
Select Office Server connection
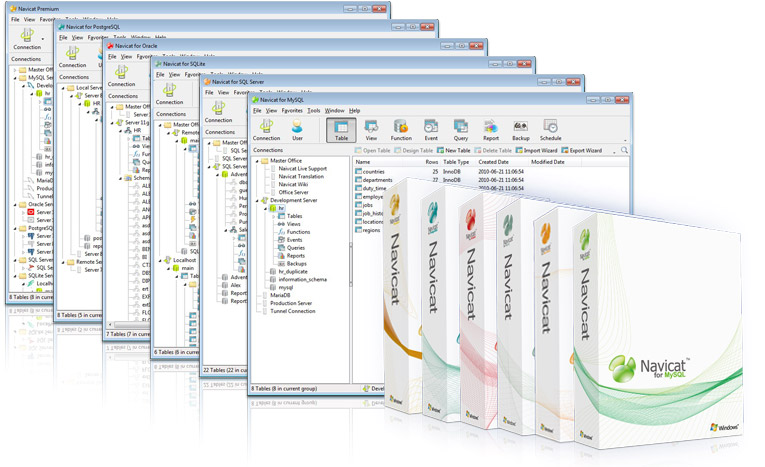(x=293, y=192)
